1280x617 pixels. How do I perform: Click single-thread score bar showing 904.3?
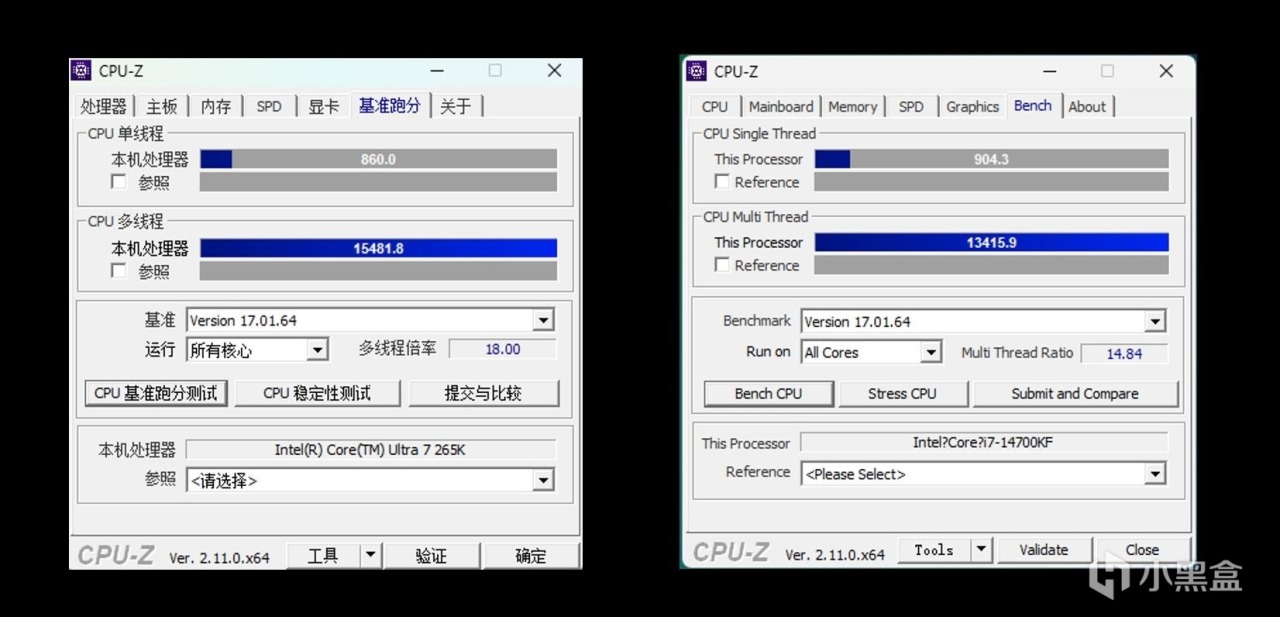[991, 159]
